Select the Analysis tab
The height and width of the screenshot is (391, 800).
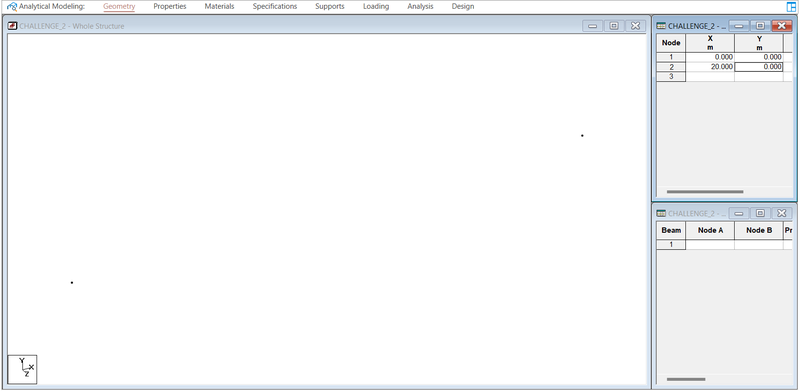420,7
